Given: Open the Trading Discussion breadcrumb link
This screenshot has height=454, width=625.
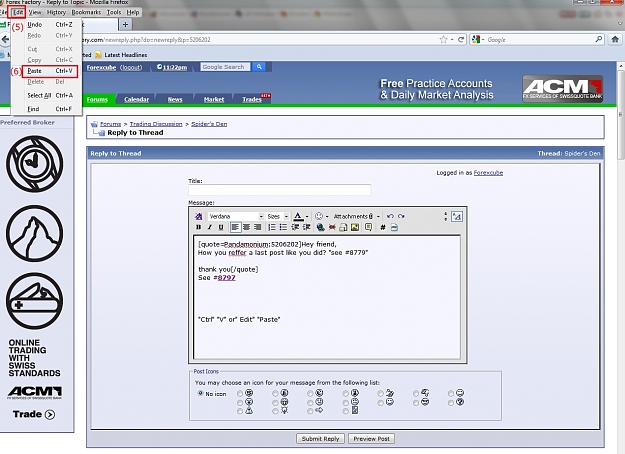Looking at the screenshot, I should (x=156, y=124).
